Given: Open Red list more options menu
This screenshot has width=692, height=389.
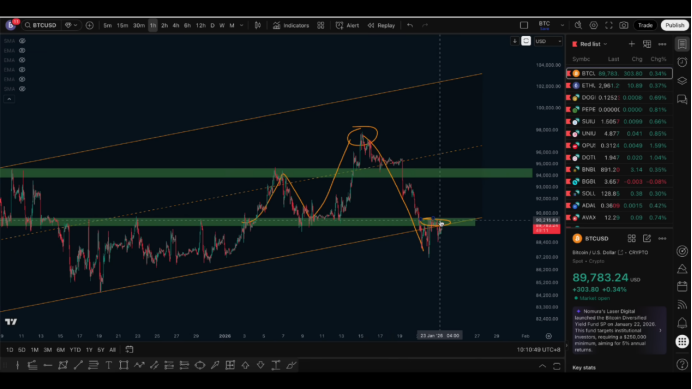Looking at the screenshot, I should (x=662, y=44).
